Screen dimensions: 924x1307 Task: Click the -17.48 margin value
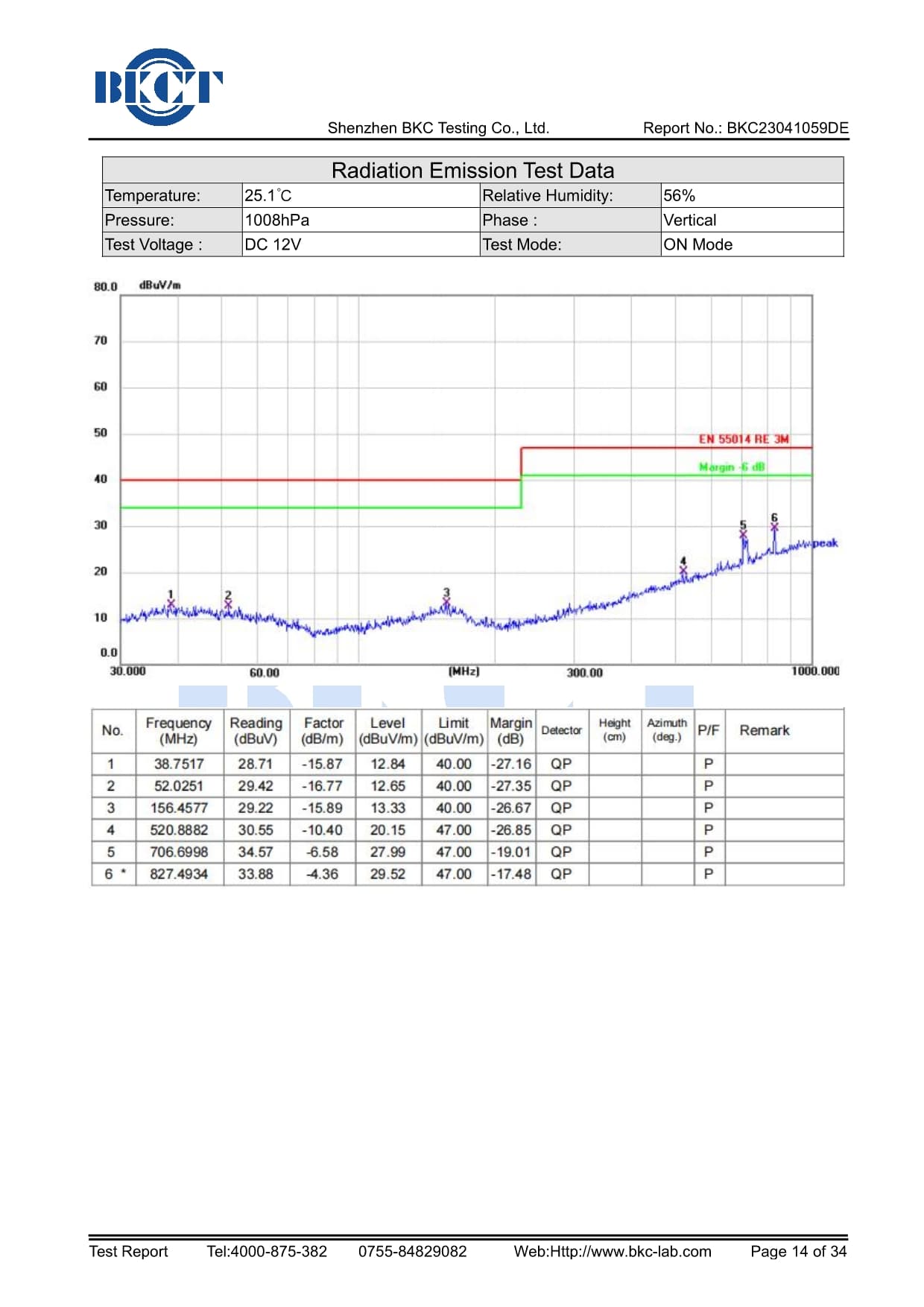[x=511, y=874]
